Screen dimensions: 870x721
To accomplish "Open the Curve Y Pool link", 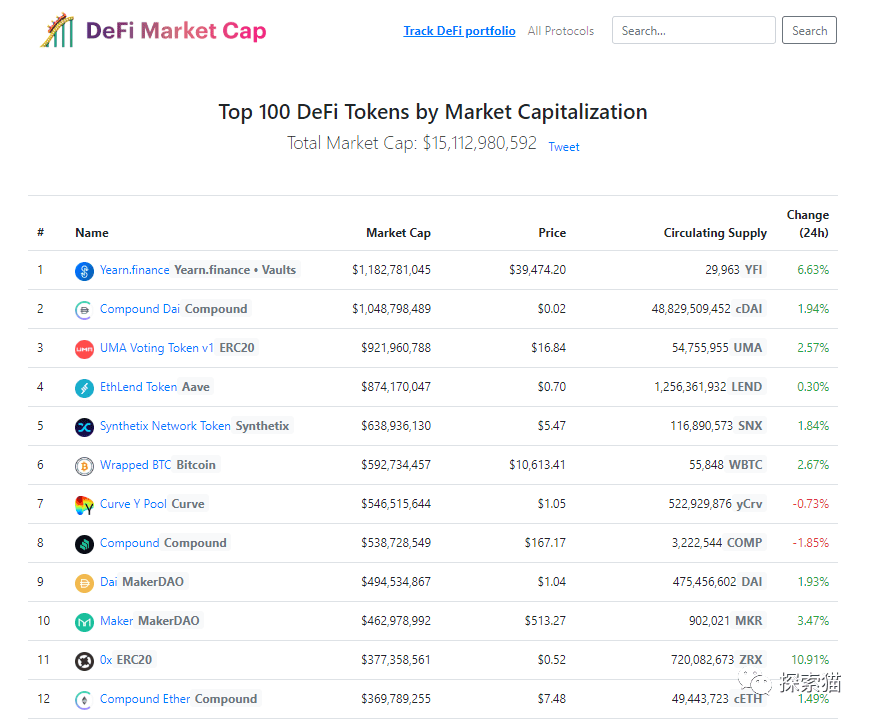I will click(133, 503).
